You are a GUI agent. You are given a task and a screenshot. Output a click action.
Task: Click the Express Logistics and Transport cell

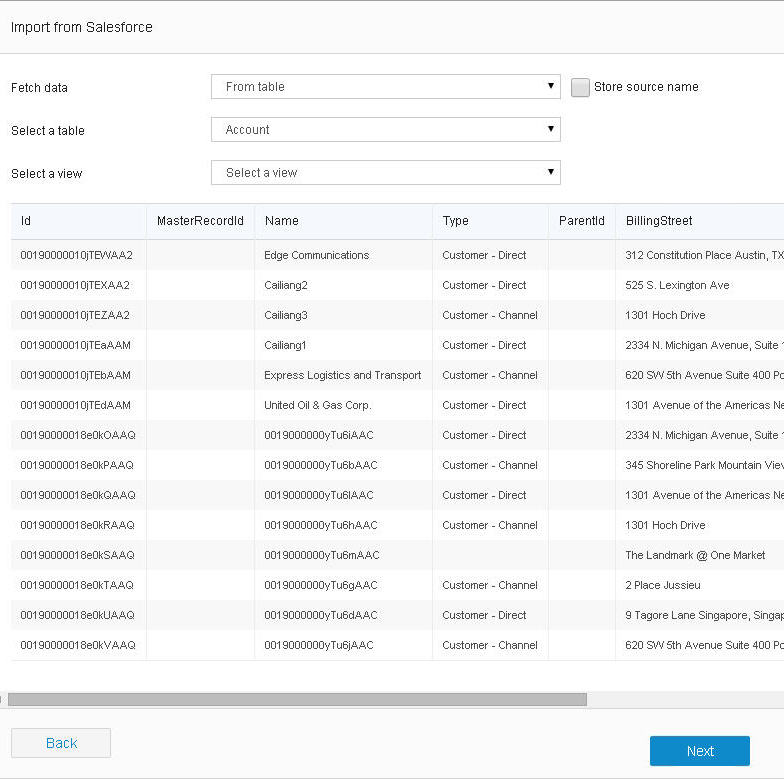(342, 375)
